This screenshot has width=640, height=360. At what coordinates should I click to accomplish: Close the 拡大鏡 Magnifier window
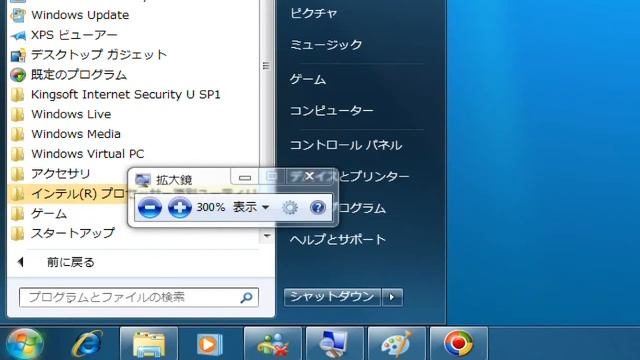(x=309, y=176)
